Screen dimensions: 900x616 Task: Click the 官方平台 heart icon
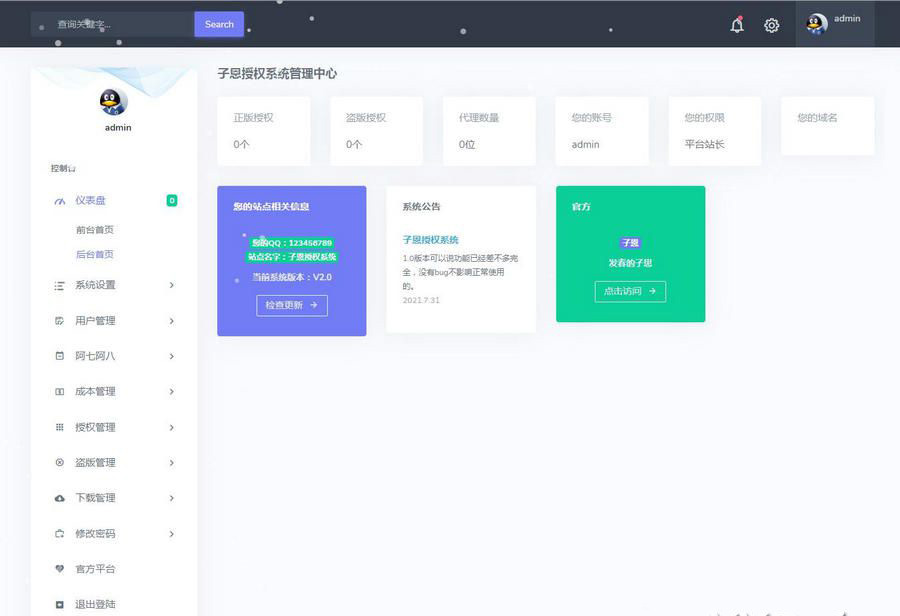click(x=59, y=569)
